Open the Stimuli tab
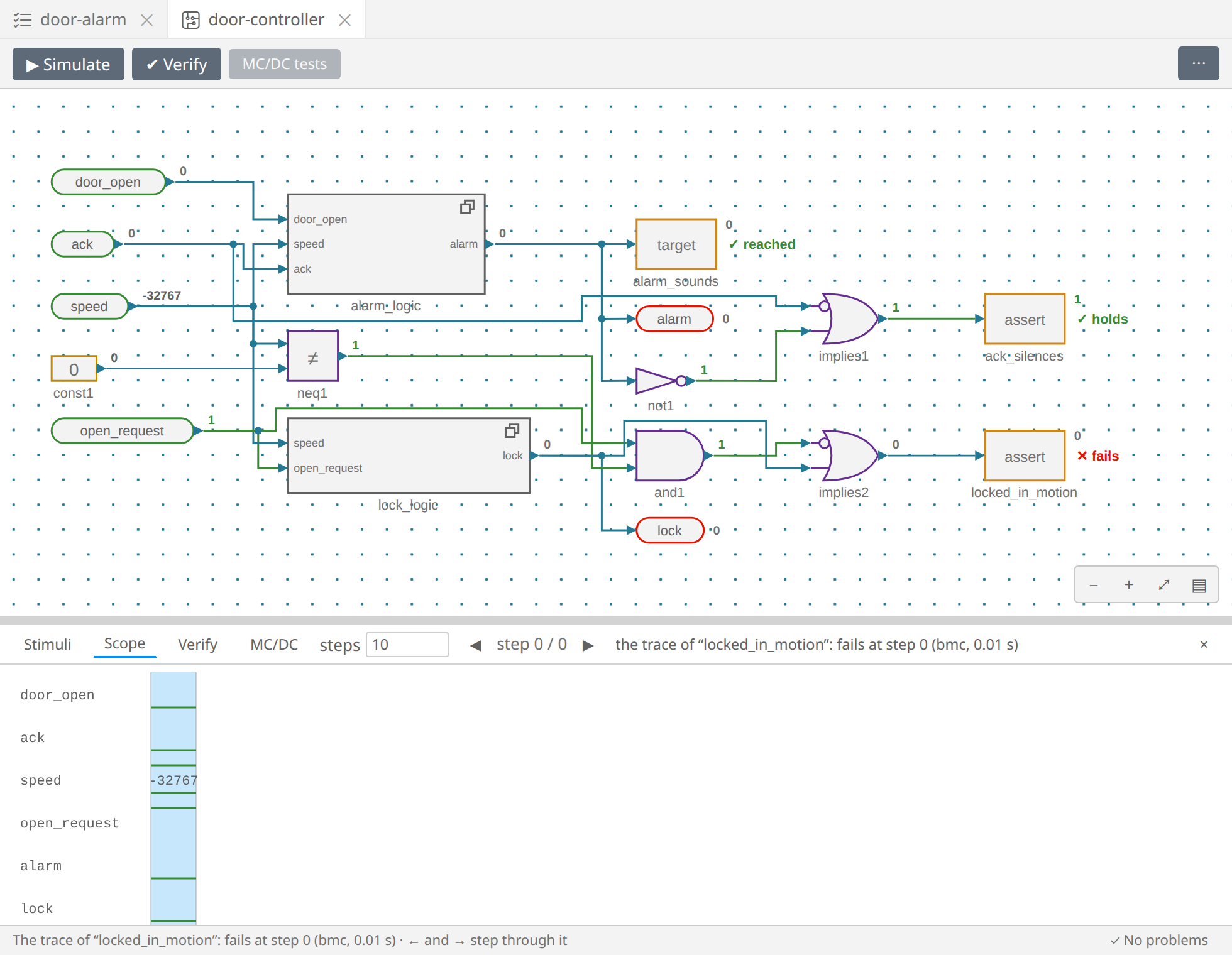1232x955 pixels. (x=47, y=644)
